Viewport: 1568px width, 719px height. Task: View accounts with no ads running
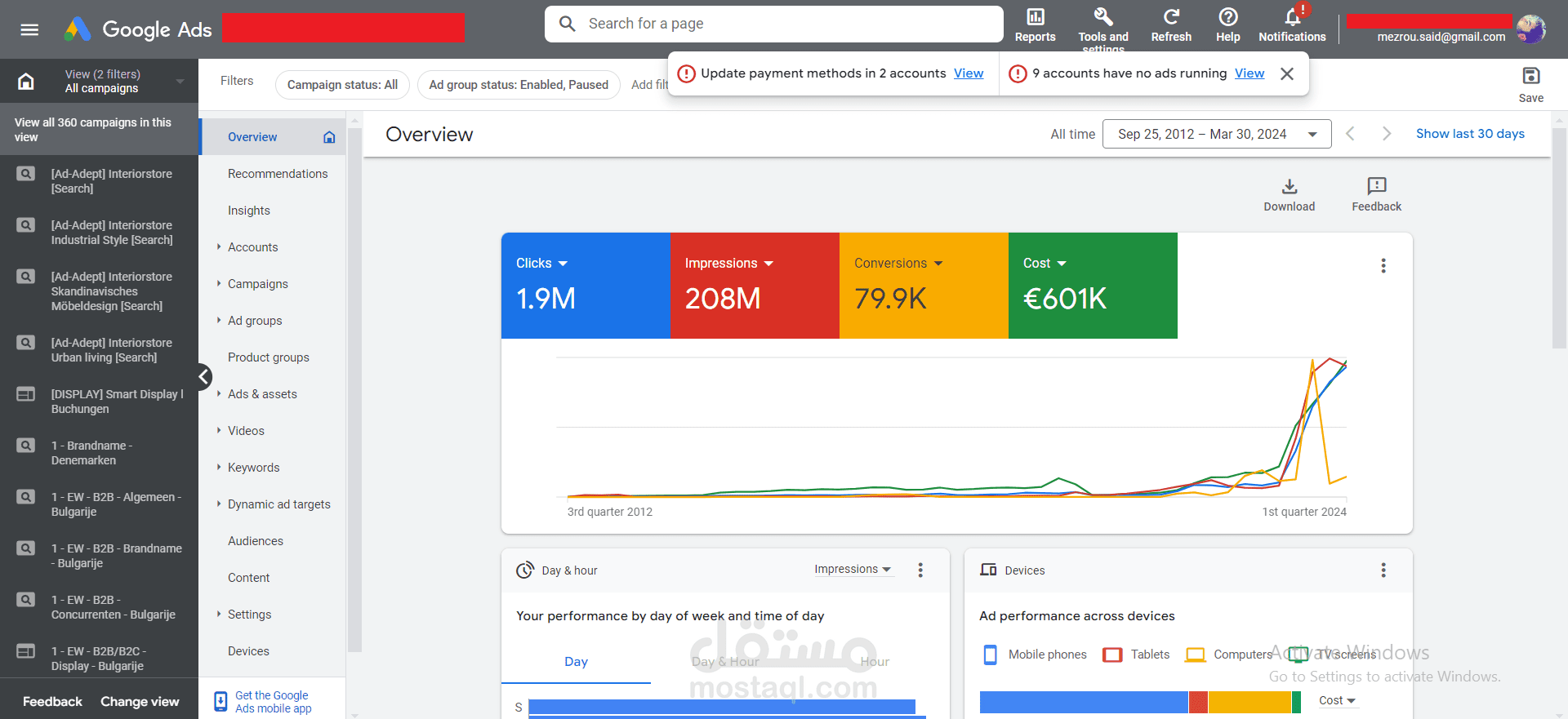(1249, 73)
